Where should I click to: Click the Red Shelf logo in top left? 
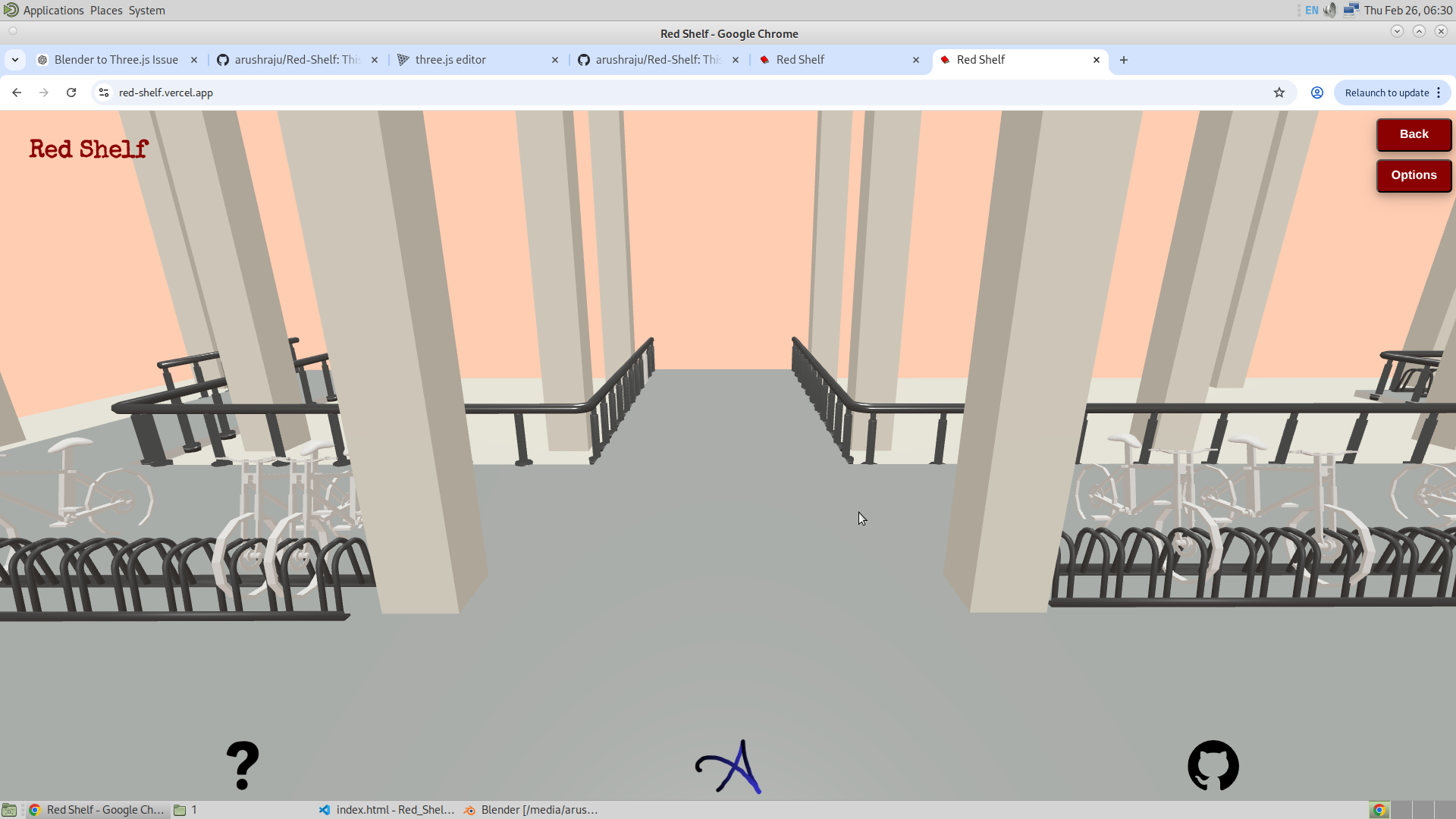pyautogui.click(x=88, y=149)
